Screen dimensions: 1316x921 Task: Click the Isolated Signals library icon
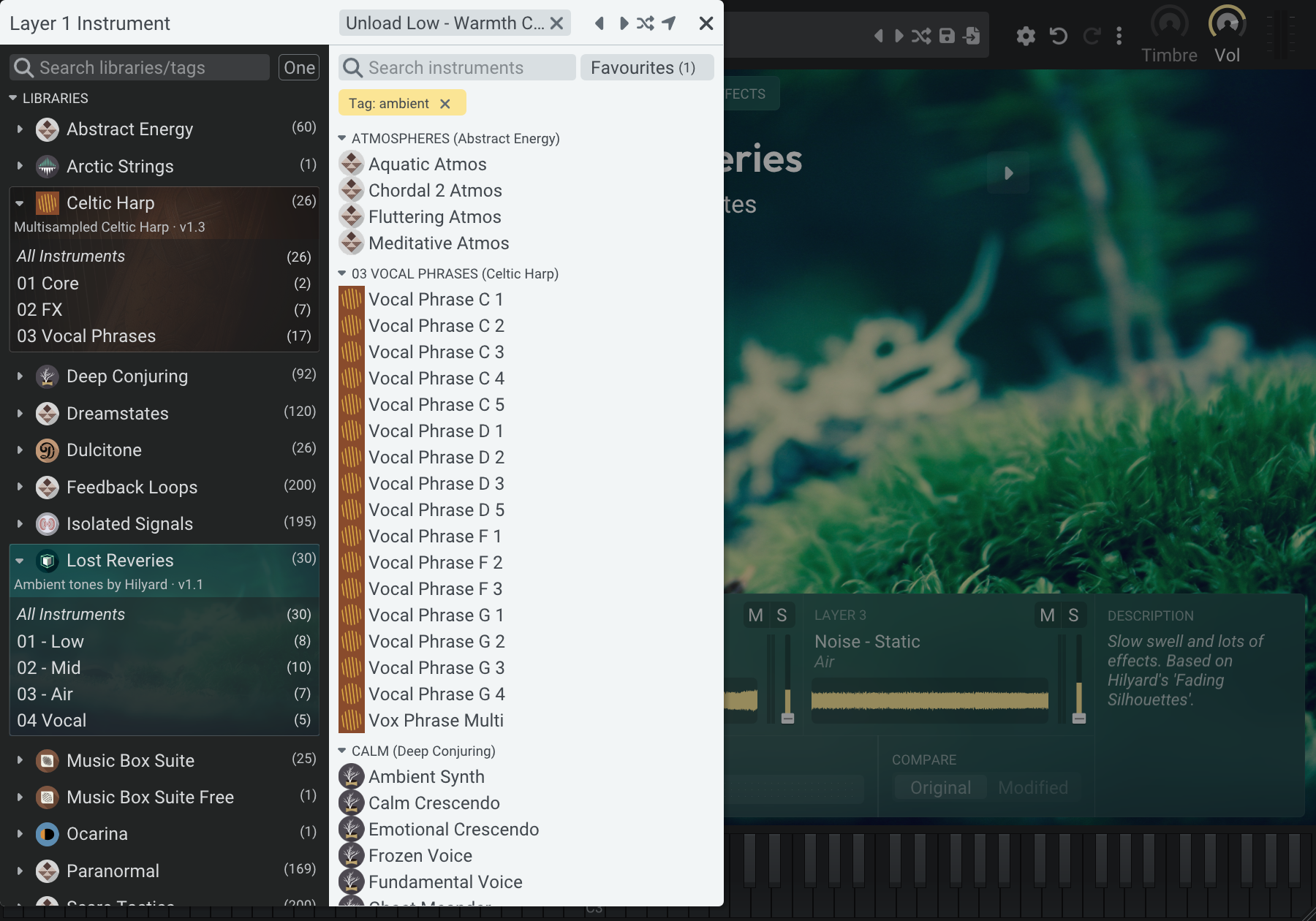48,524
